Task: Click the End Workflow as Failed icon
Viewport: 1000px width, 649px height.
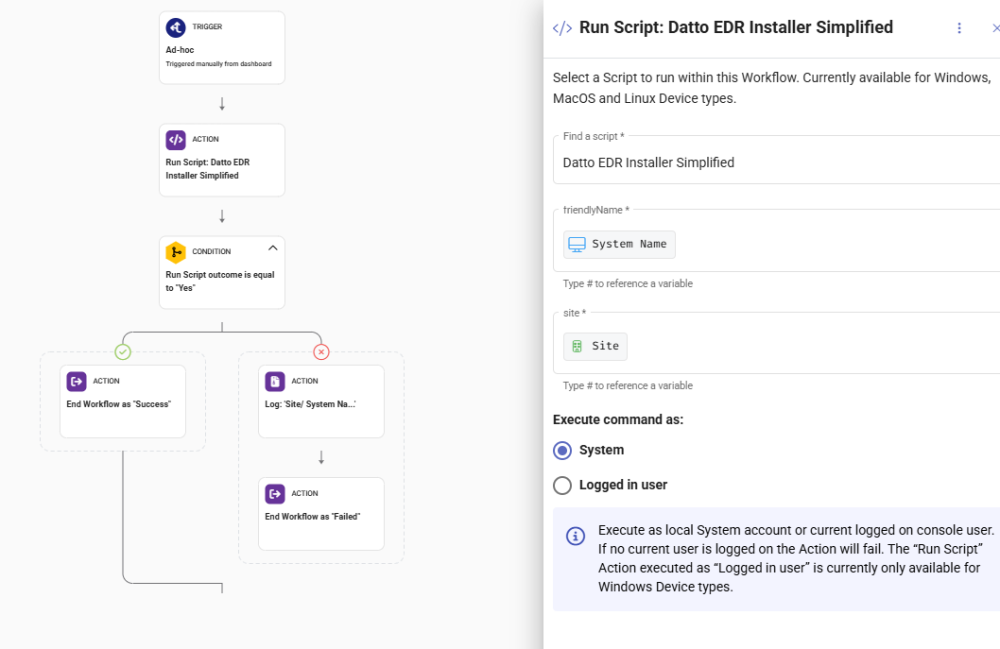Action: (x=275, y=493)
